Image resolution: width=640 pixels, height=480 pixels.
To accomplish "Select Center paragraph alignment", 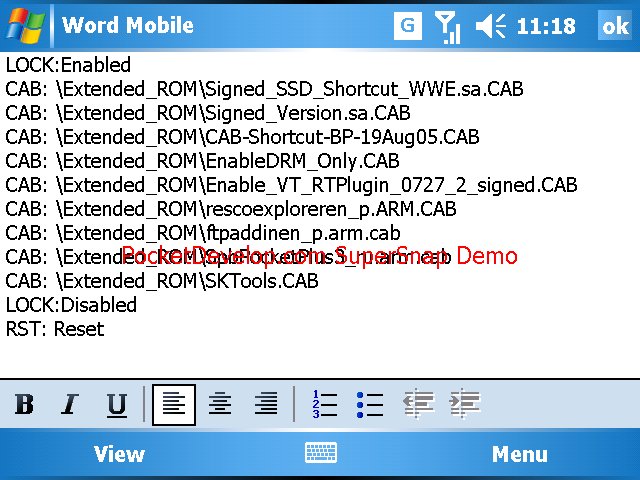I will (x=220, y=404).
